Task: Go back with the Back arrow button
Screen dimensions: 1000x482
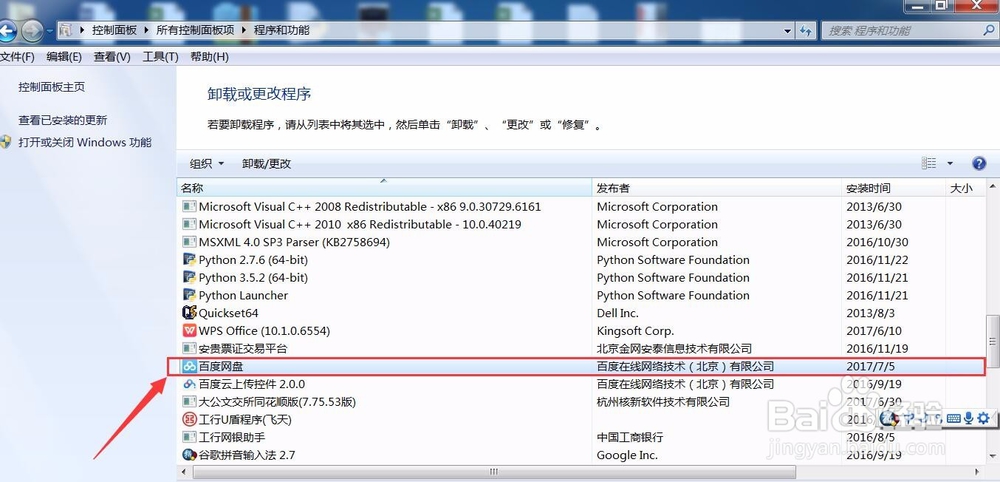Action: tap(6, 30)
